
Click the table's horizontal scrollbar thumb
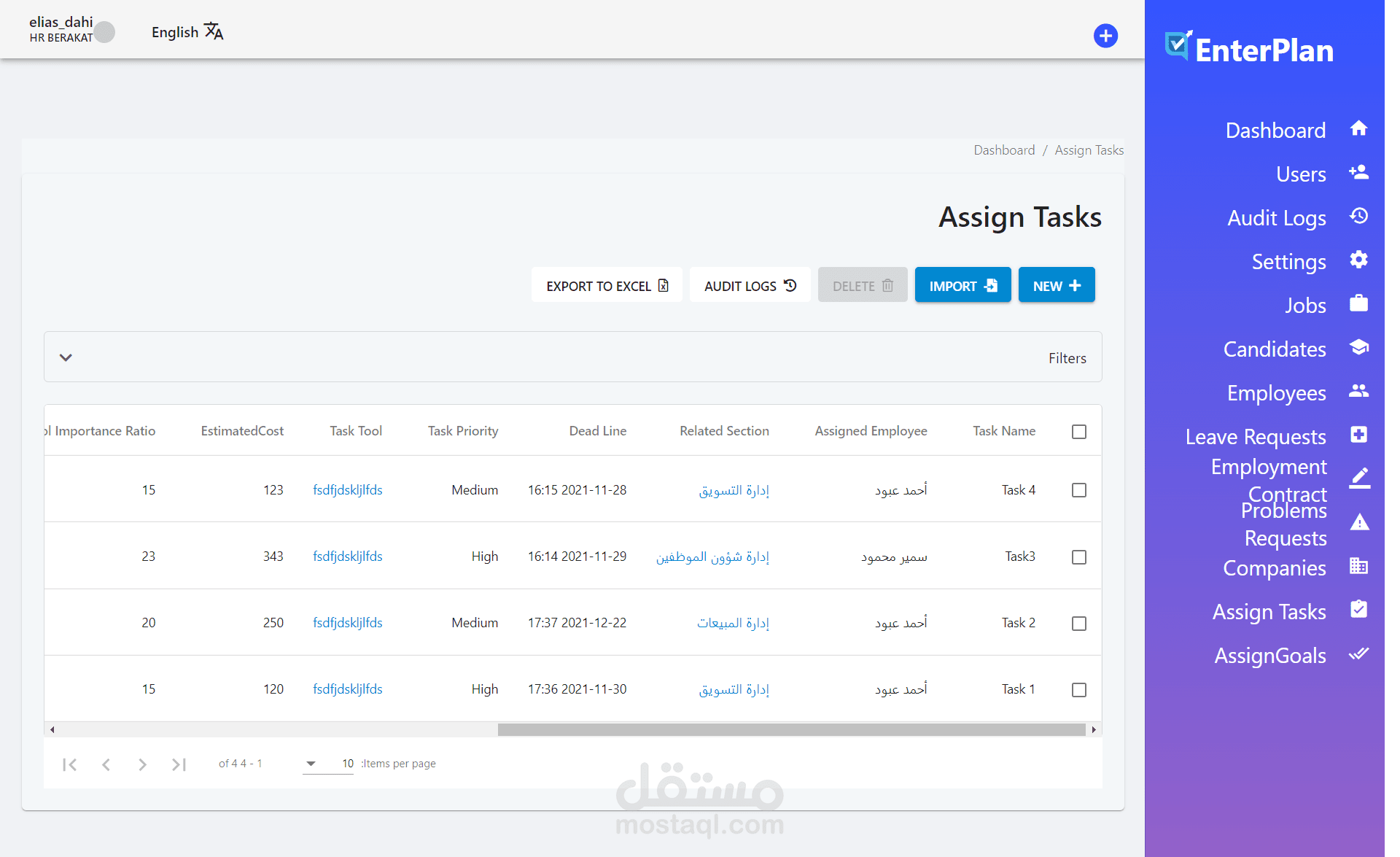[791, 729]
